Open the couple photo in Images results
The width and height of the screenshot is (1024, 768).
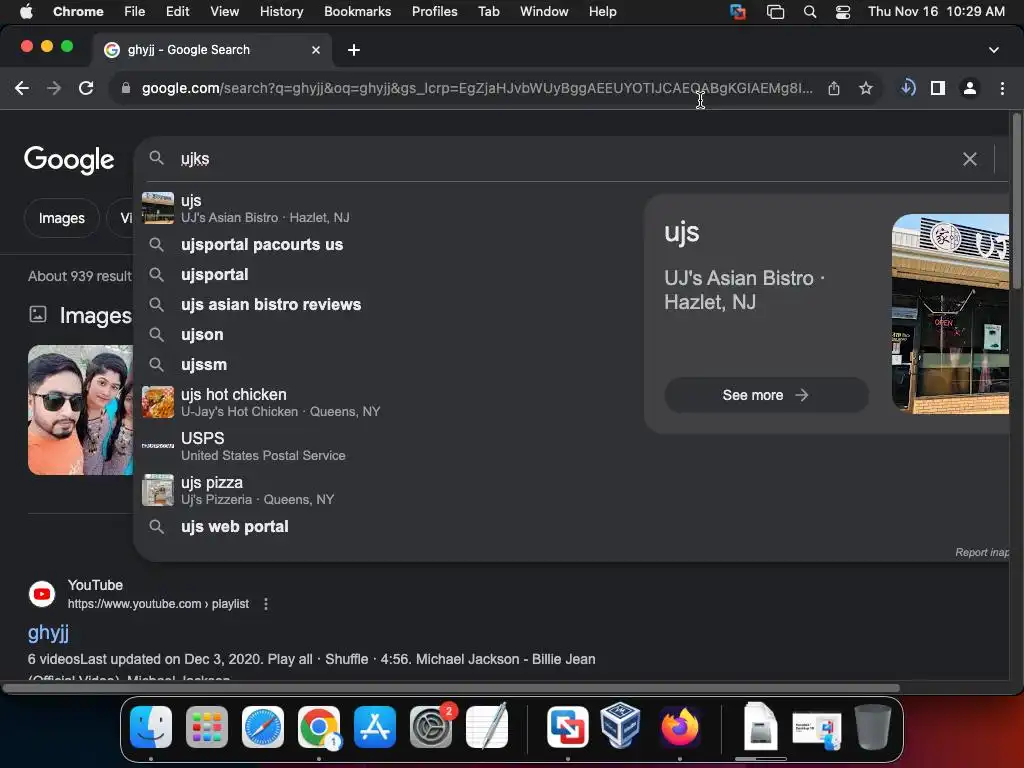(80, 409)
